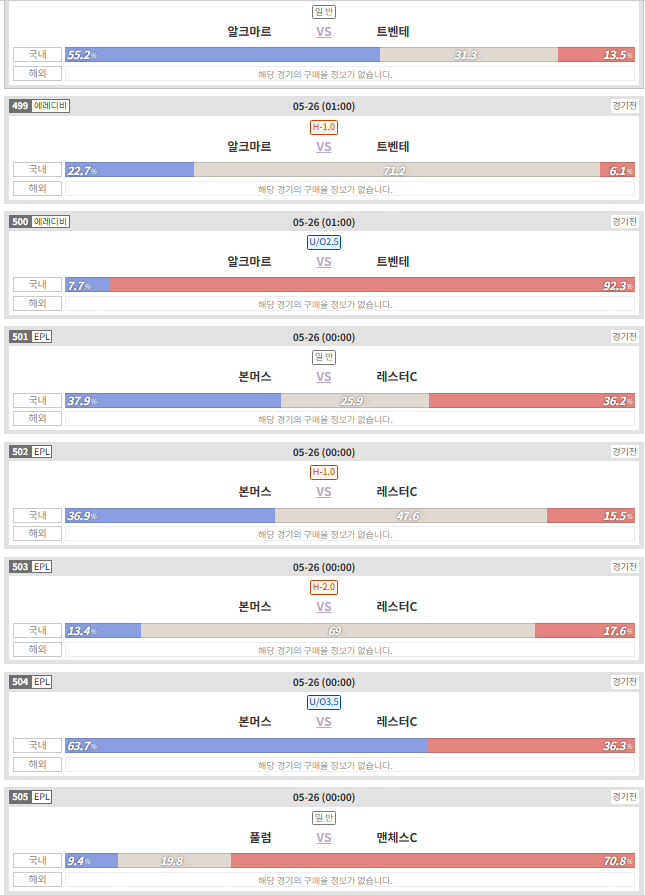Click the 63.7% blue bar in match 504
Image resolution: width=645 pixels, height=895 pixels.
tap(247, 745)
